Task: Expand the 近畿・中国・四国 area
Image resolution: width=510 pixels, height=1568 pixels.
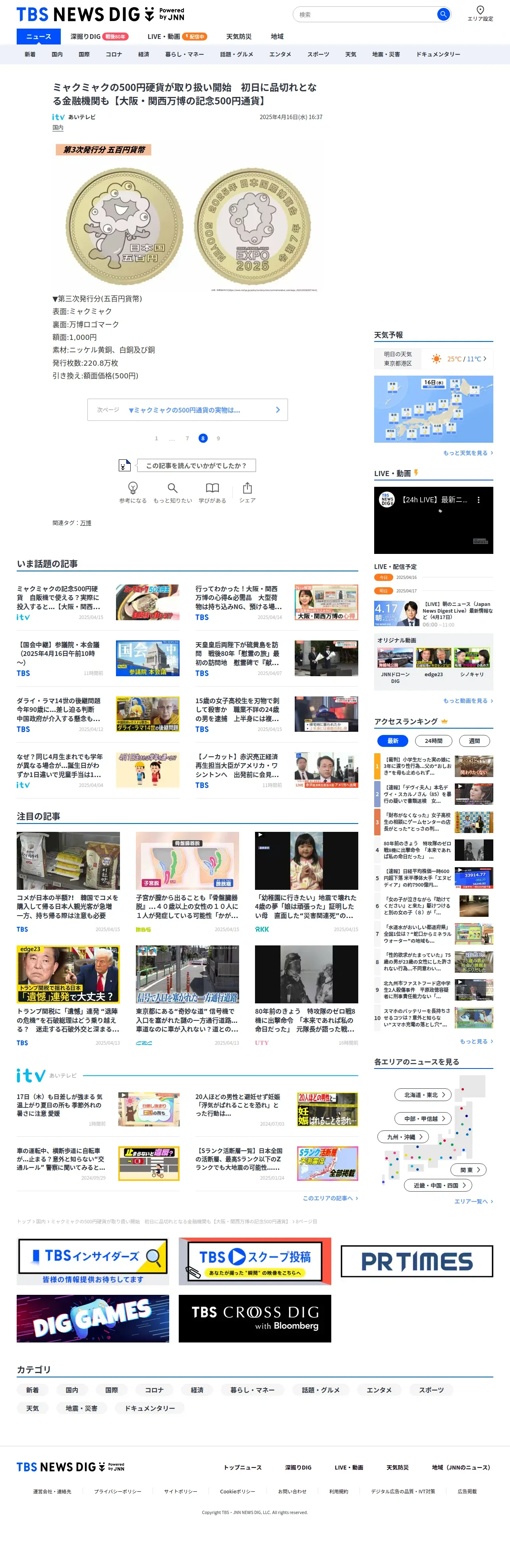Action: pyautogui.click(x=438, y=1185)
